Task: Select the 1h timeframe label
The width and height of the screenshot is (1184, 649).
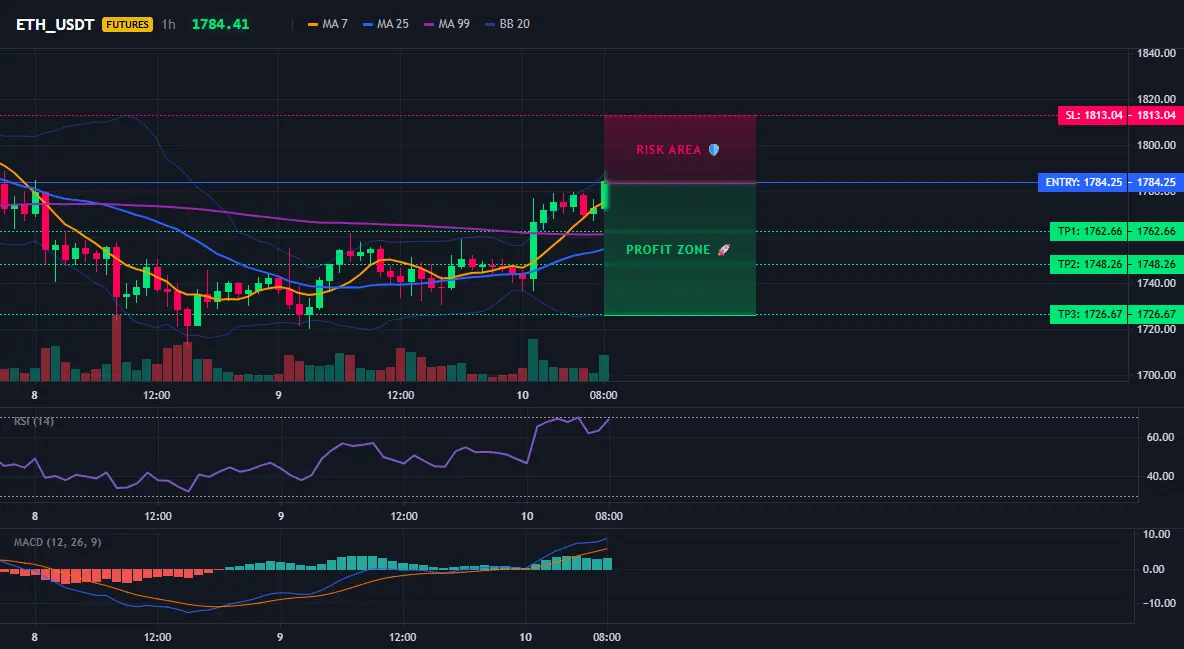Action: 168,24
